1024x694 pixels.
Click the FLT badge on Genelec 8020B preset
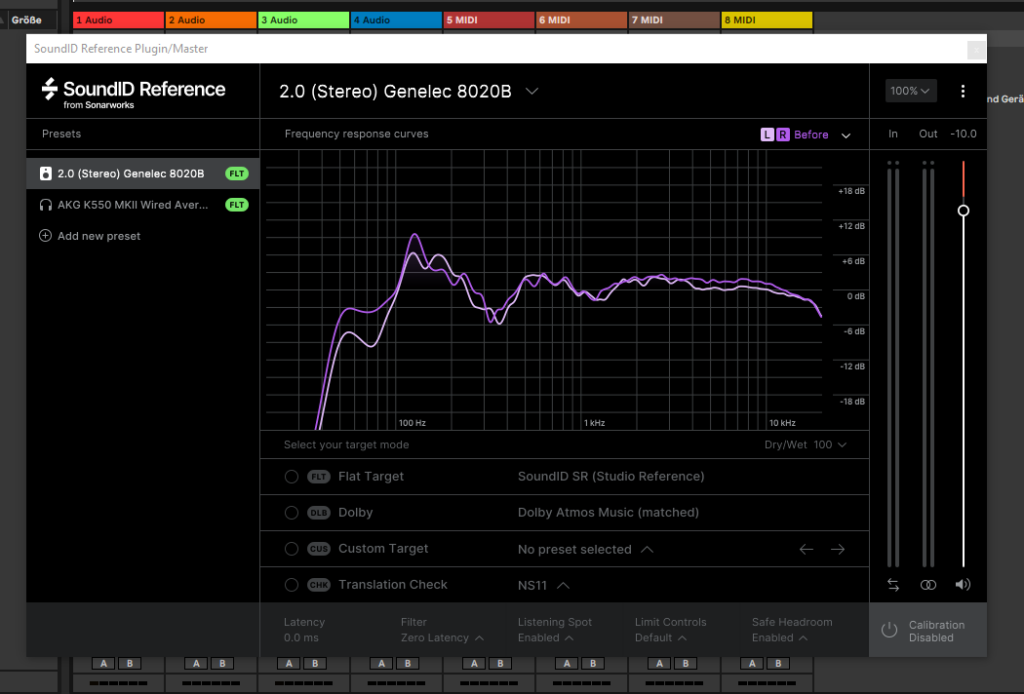[236, 174]
